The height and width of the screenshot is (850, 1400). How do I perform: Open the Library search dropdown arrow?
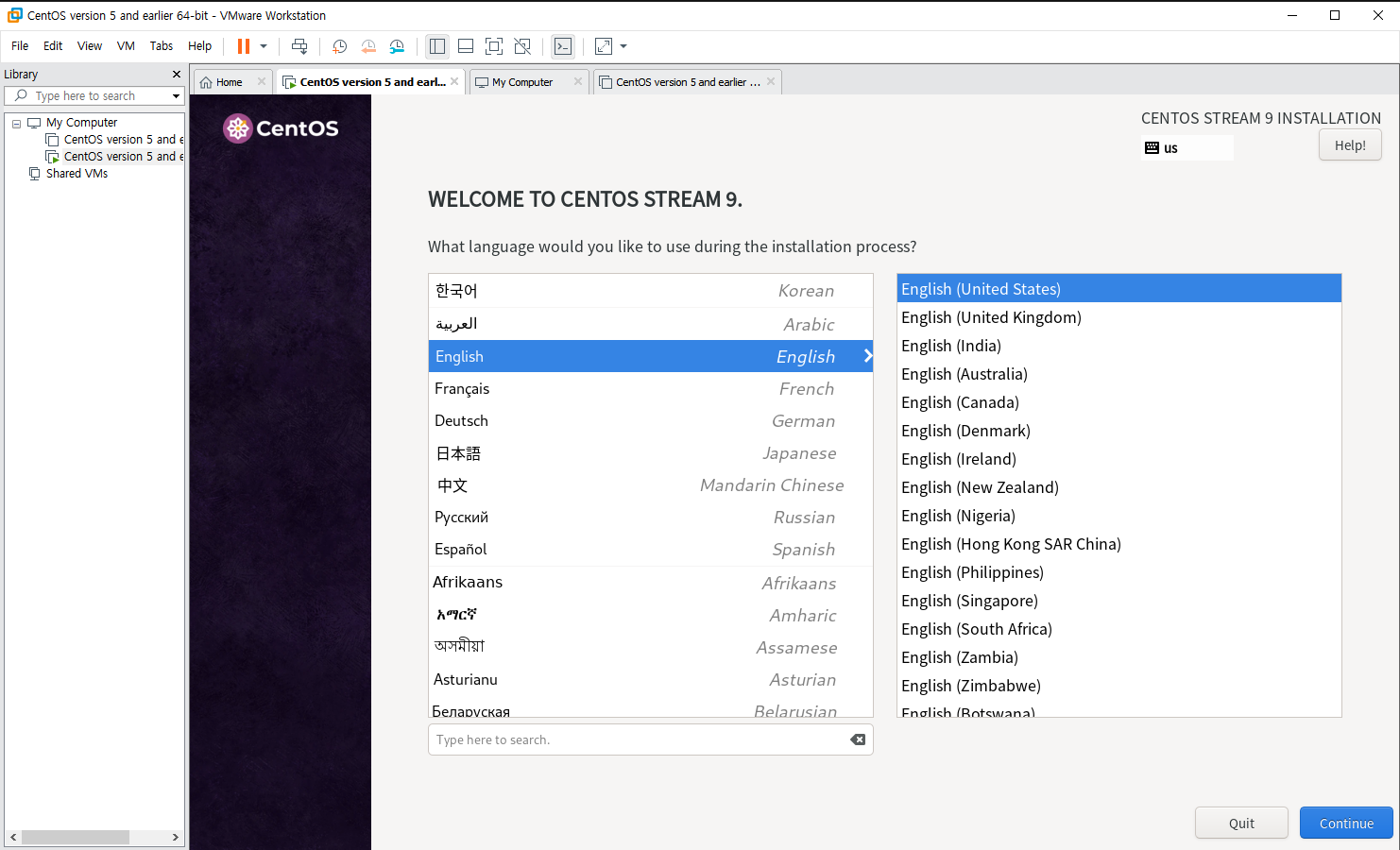point(176,96)
